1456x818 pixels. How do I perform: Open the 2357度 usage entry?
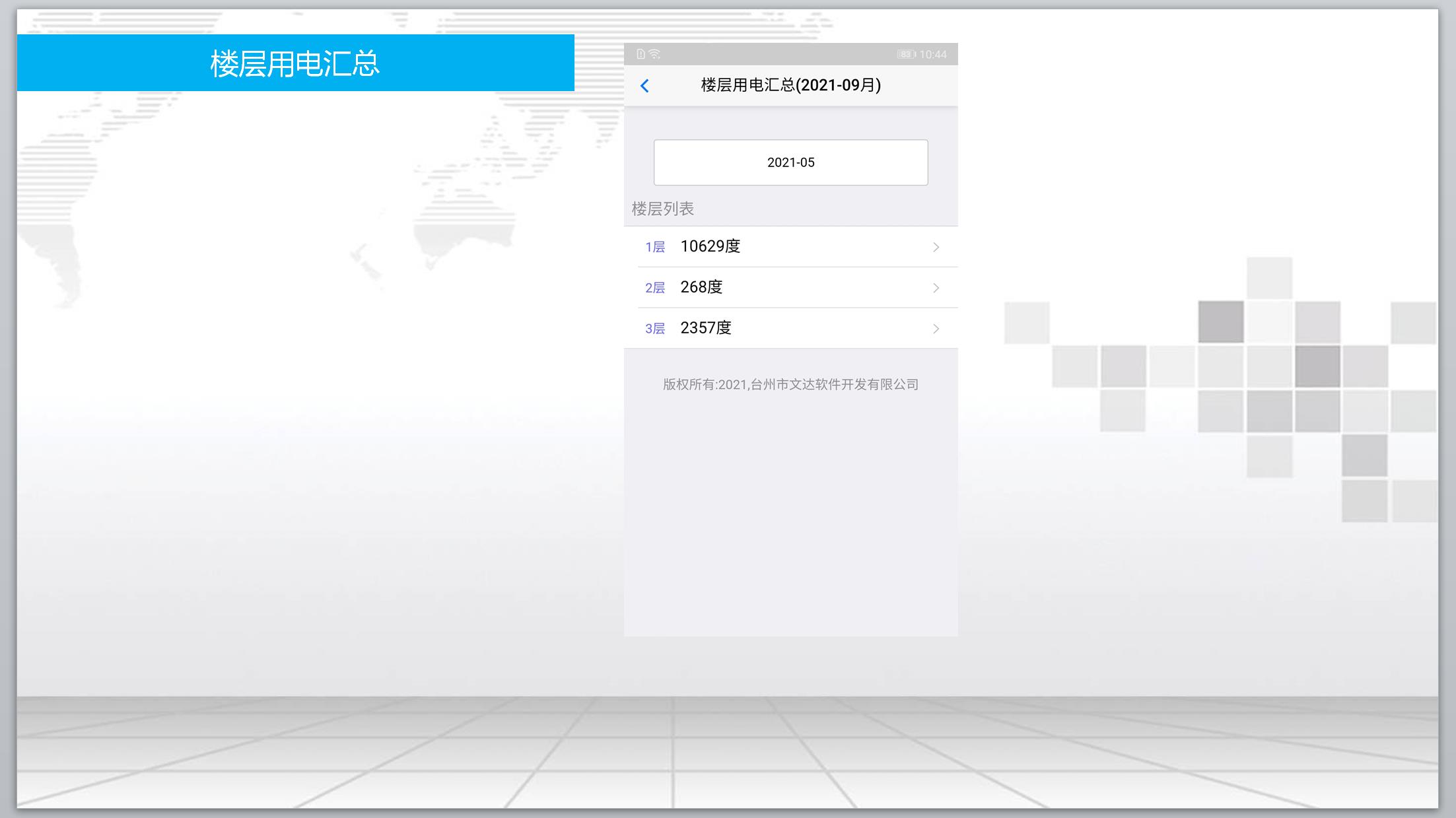[x=706, y=328]
